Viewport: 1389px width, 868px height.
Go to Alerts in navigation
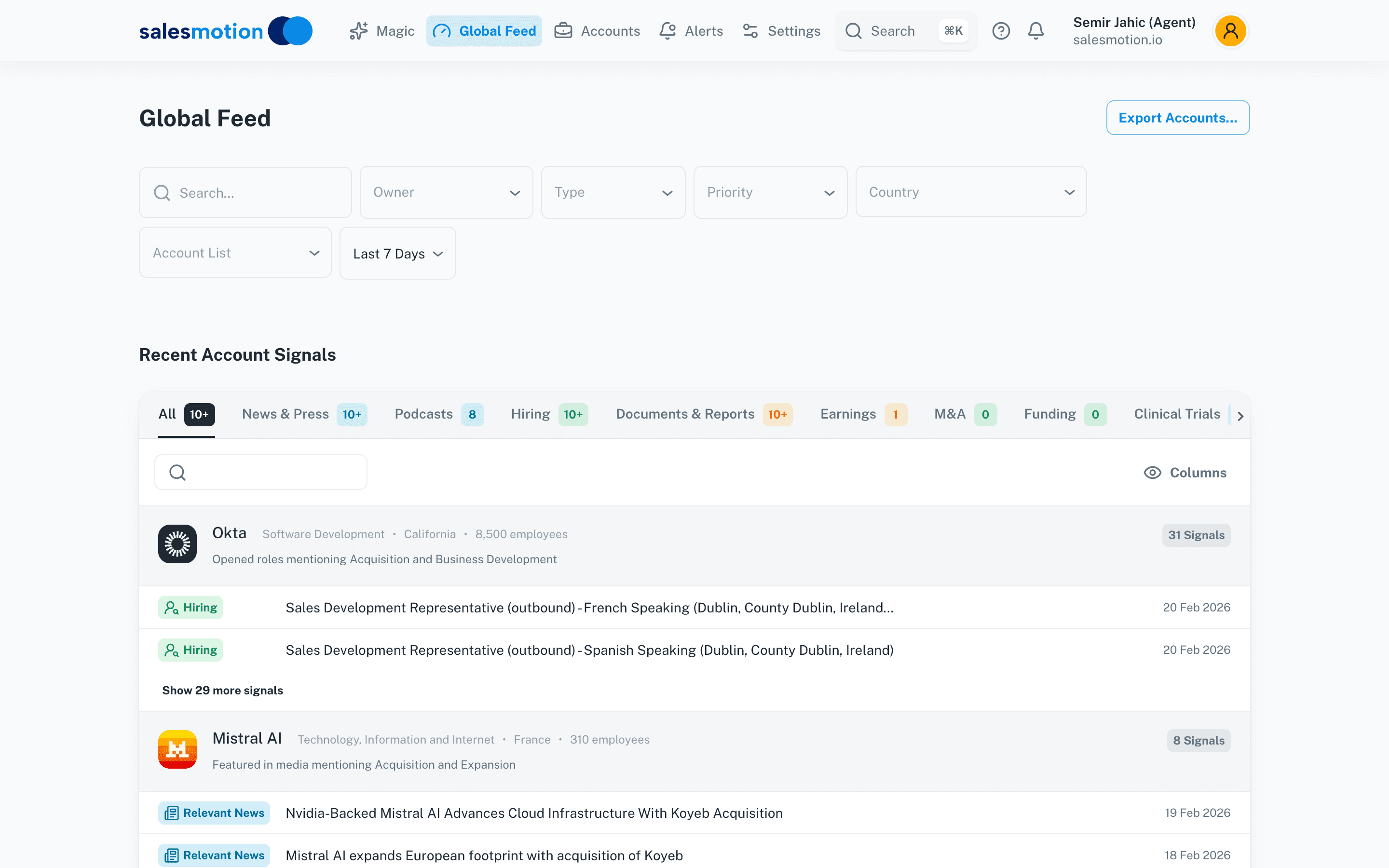(691, 31)
